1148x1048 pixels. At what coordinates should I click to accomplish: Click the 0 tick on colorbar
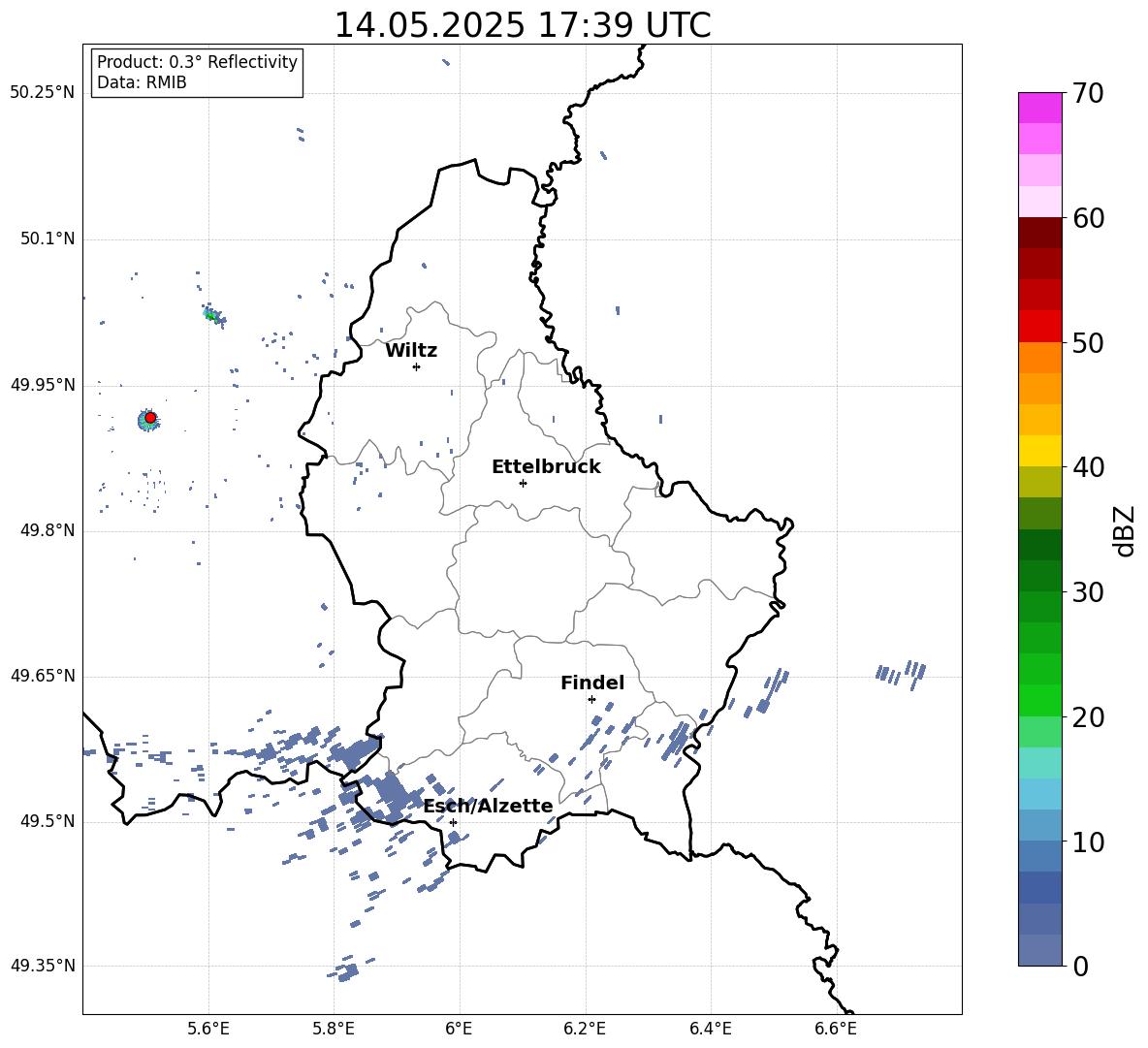[1080, 966]
